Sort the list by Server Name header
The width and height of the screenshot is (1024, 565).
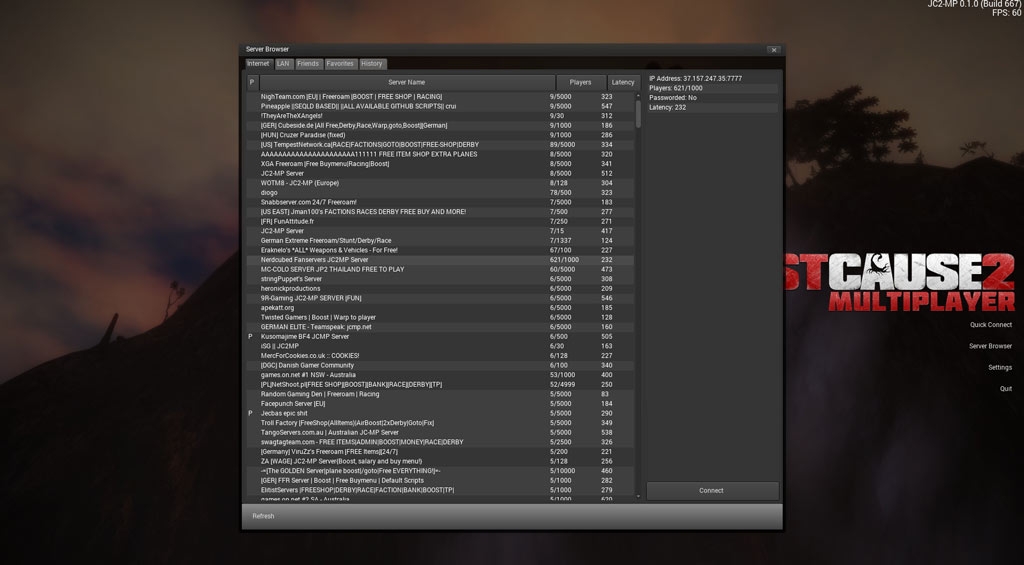pyautogui.click(x=406, y=82)
